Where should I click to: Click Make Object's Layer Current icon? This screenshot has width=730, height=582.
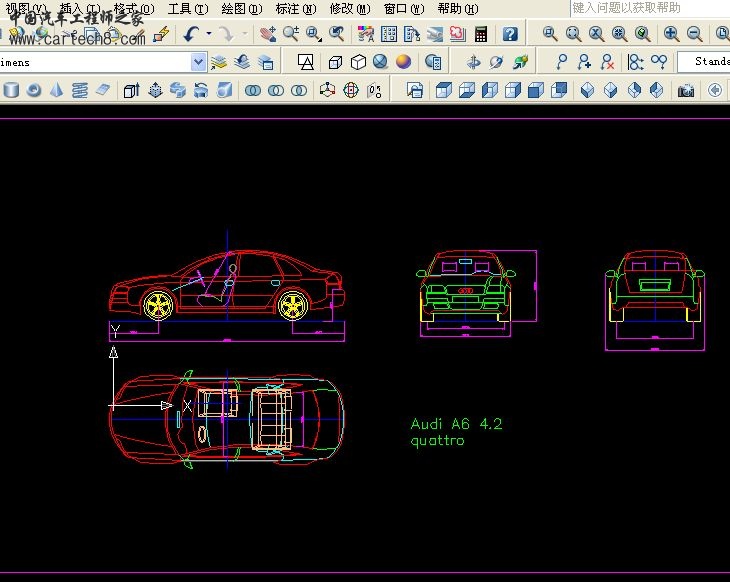click(218, 62)
